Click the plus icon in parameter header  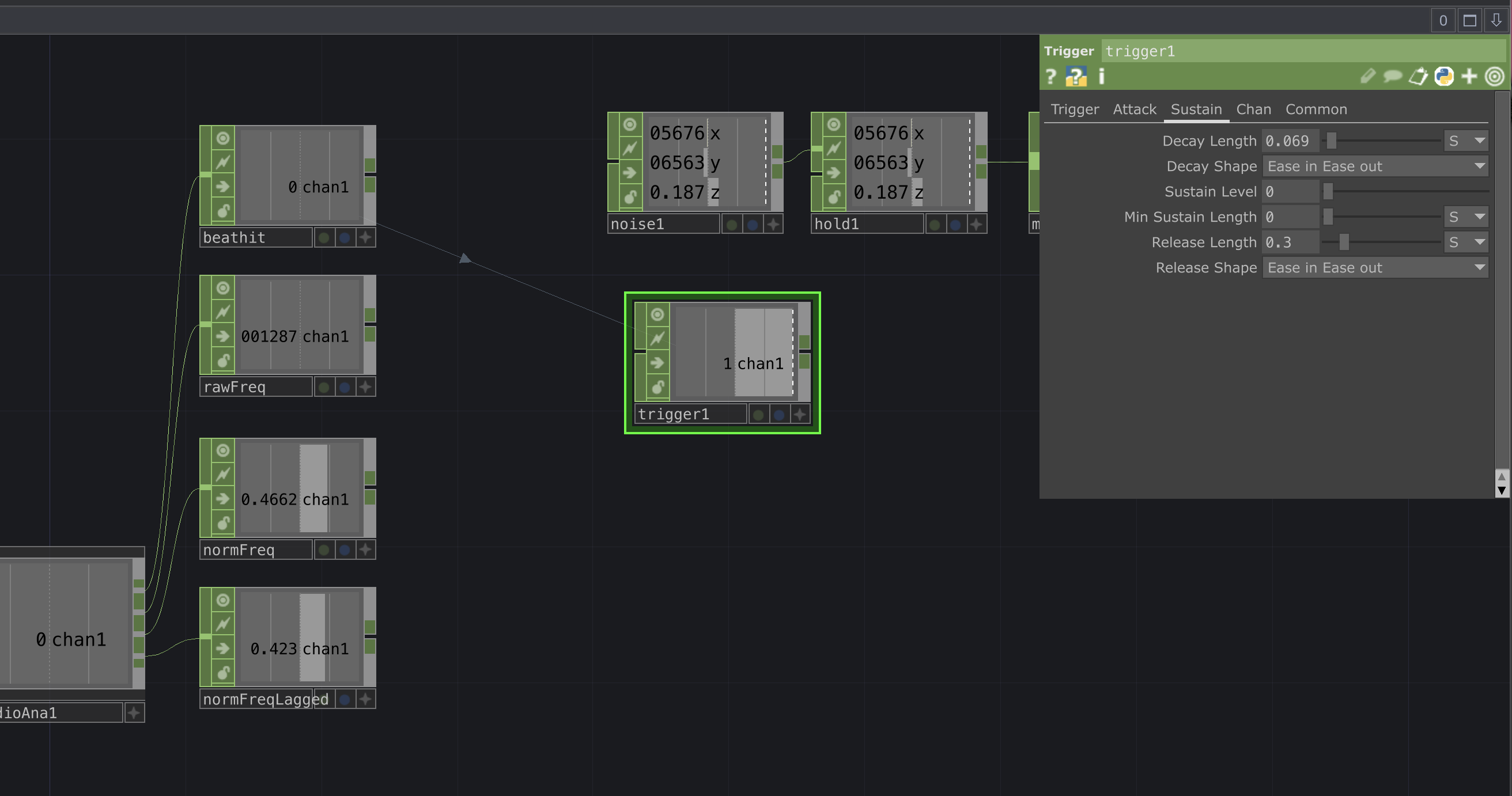click(1469, 77)
